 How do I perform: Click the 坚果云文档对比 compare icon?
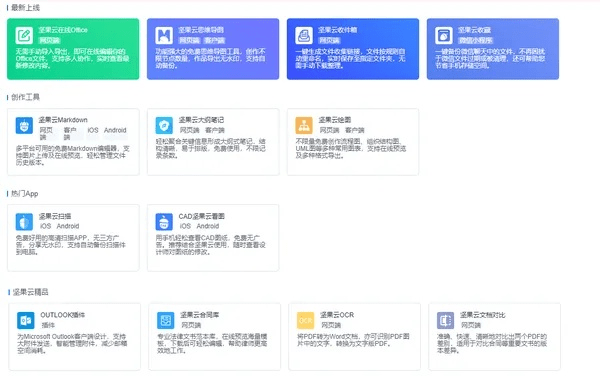(x=445, y=321)
